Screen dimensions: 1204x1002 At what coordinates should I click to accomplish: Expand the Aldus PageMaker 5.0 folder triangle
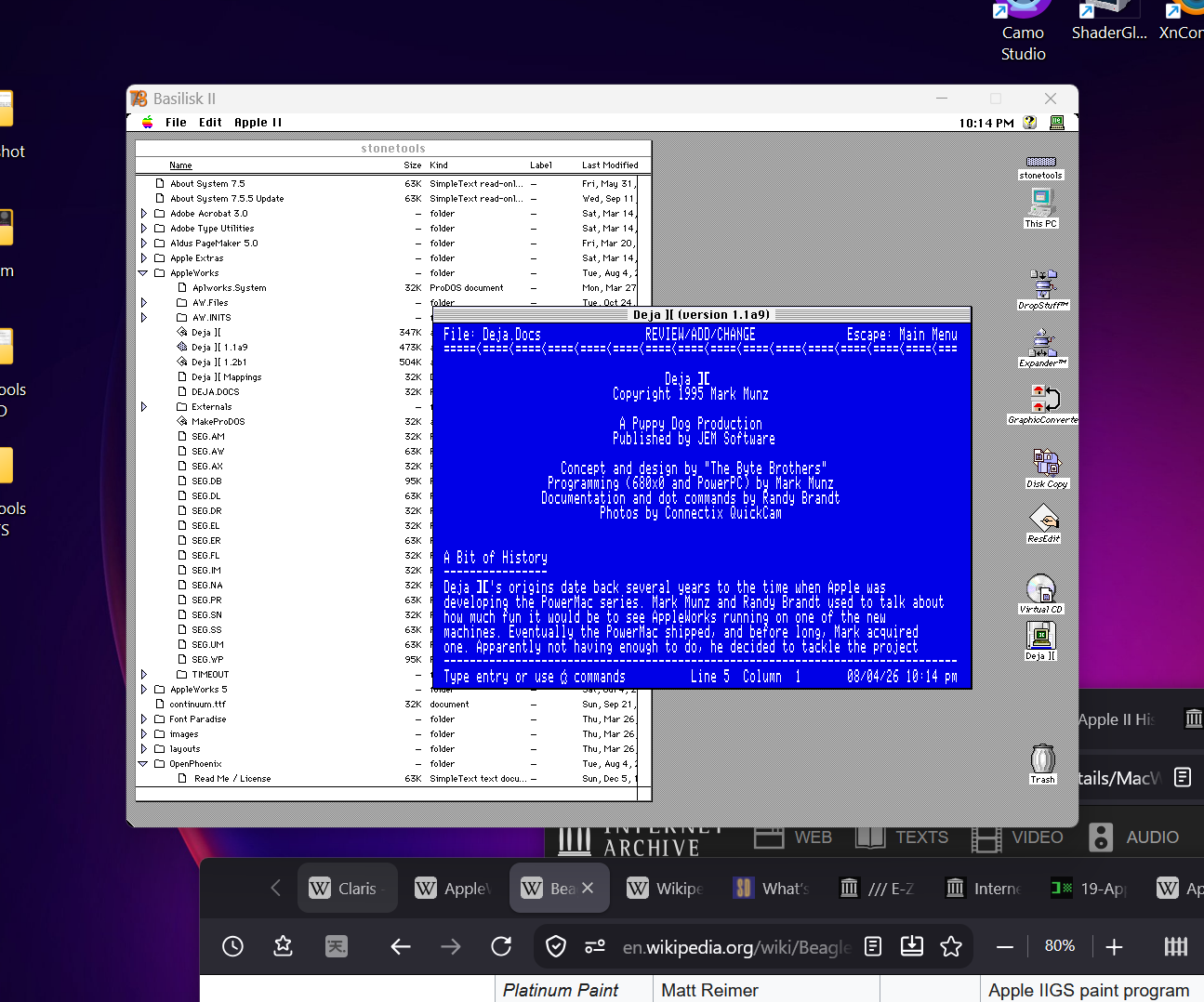[x=144, y=244]
